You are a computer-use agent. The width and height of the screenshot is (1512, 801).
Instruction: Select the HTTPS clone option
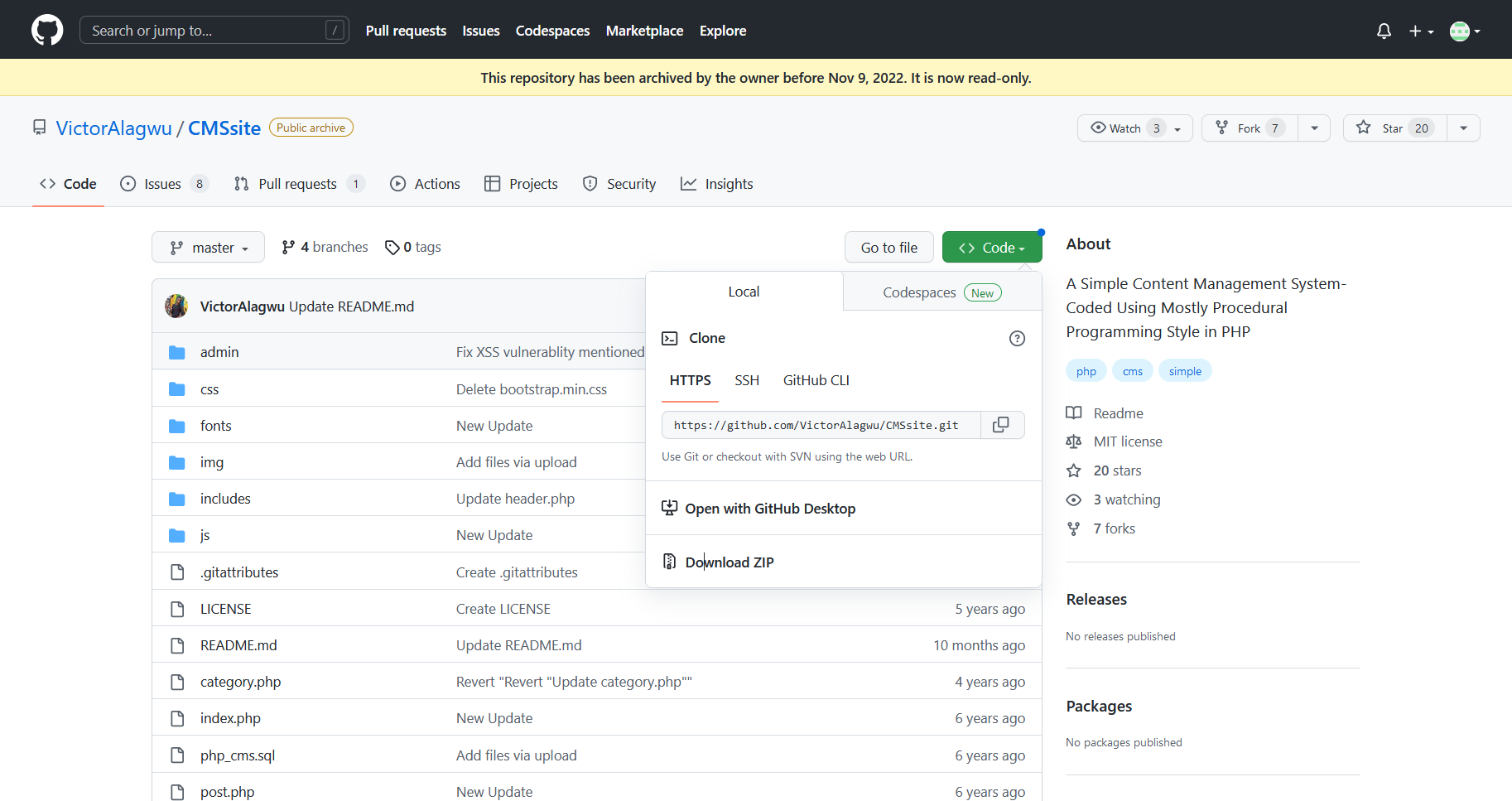pyautogui.click(x=690, y=380)
